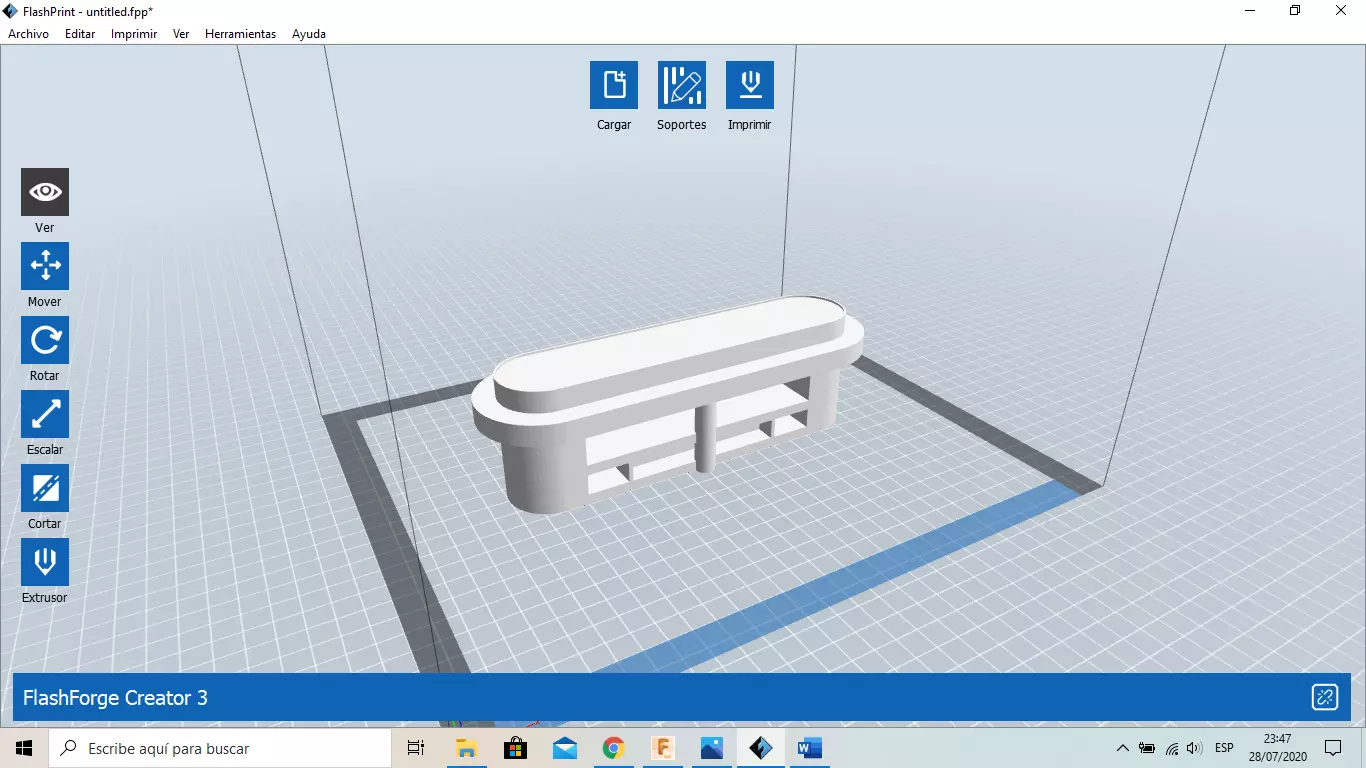Open the Archivo menu
Screen dimensions: 1366x768
click(x=28, y=34)
